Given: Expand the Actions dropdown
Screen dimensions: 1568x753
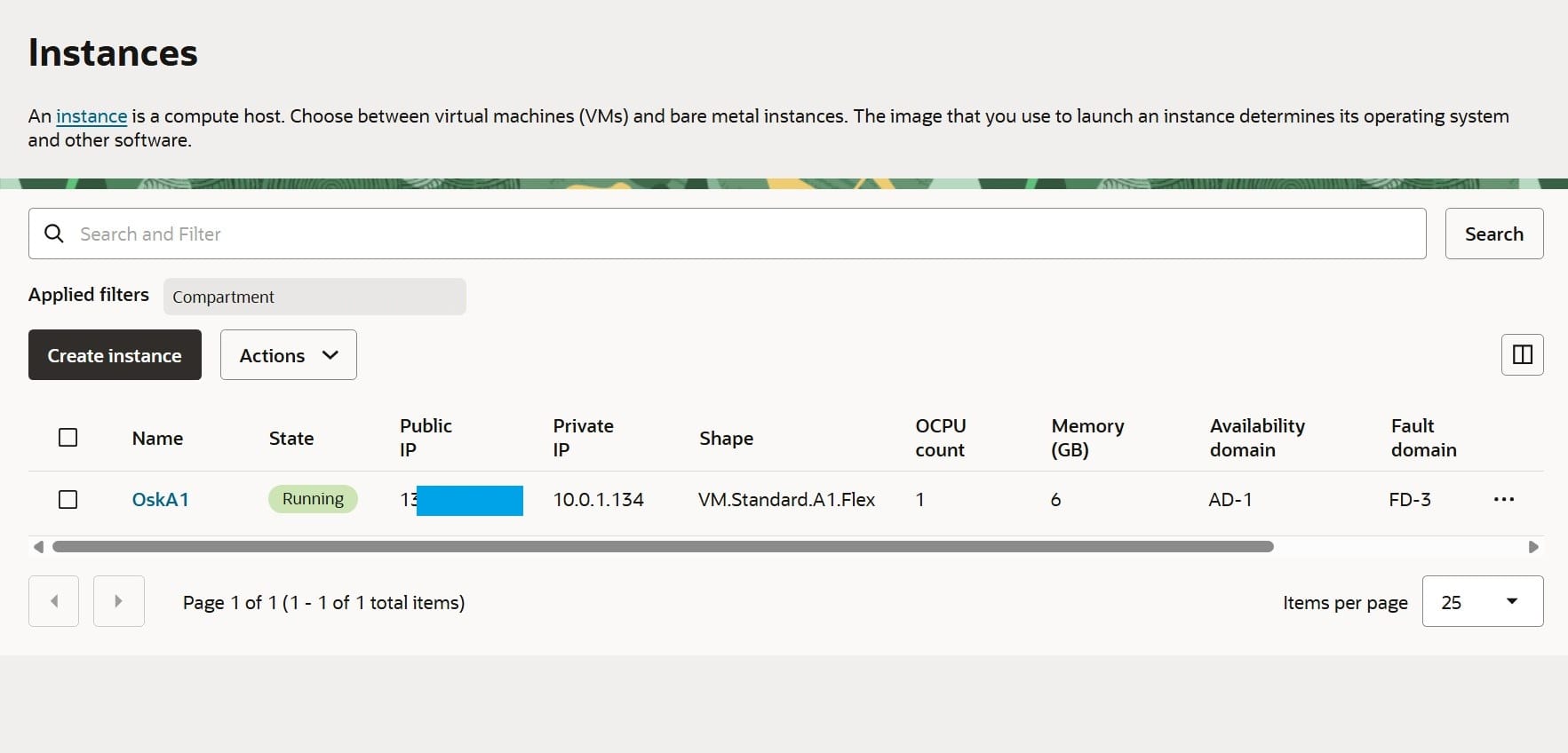Looking at the screenshot, I should pos(289,355).
